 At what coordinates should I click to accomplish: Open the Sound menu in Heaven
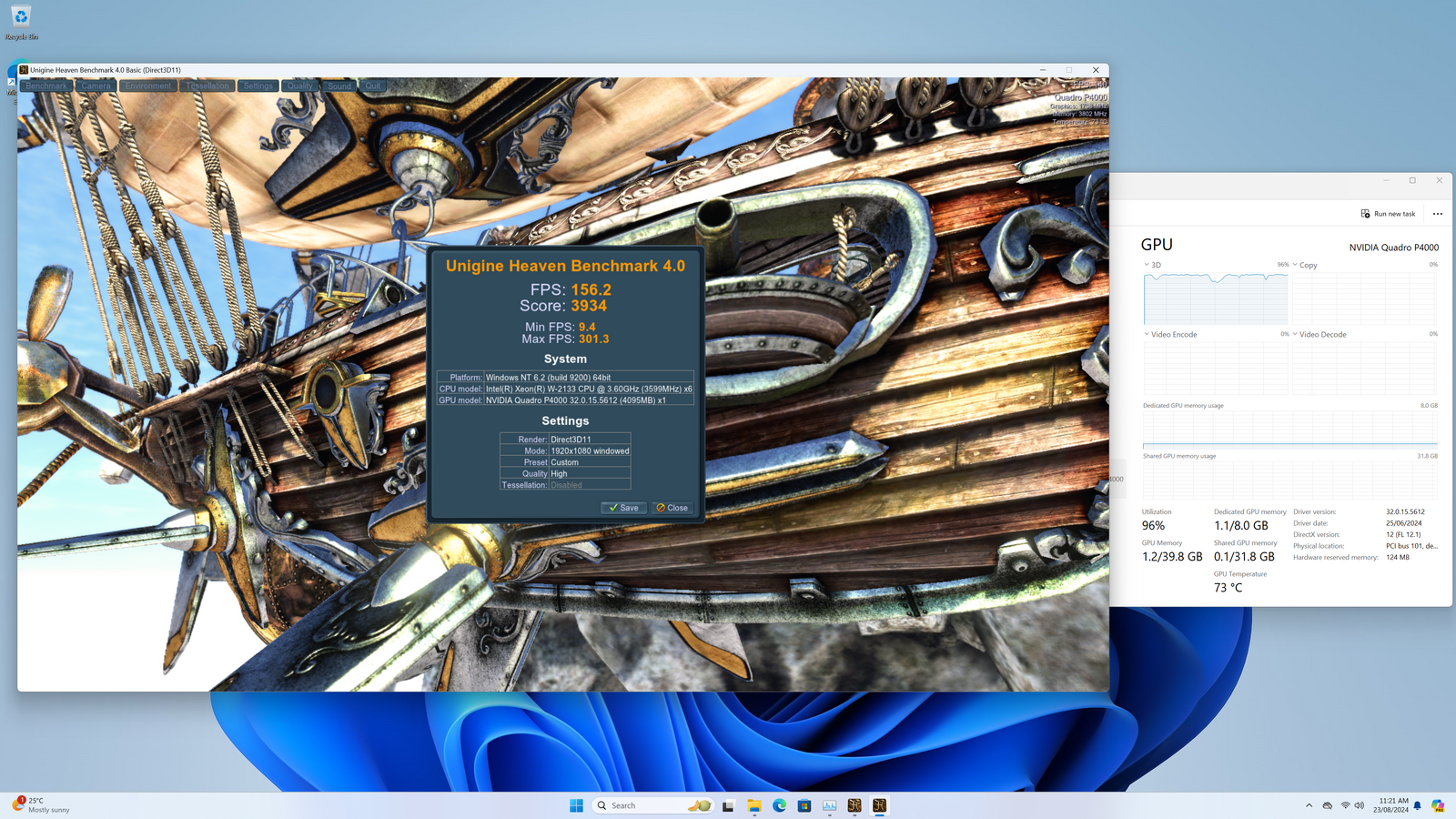(x=339, y=86)
